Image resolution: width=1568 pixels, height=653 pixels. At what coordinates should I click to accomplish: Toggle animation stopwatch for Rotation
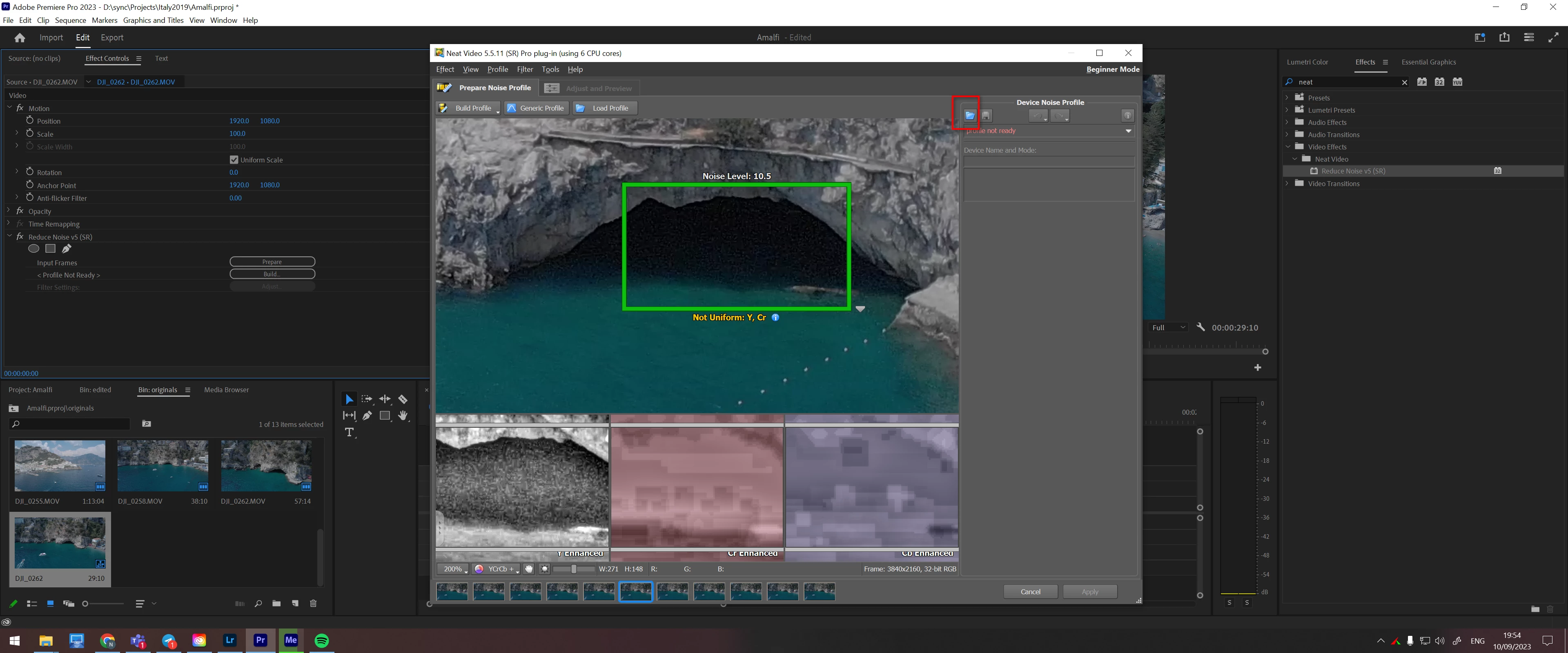(x=30, y=172)
